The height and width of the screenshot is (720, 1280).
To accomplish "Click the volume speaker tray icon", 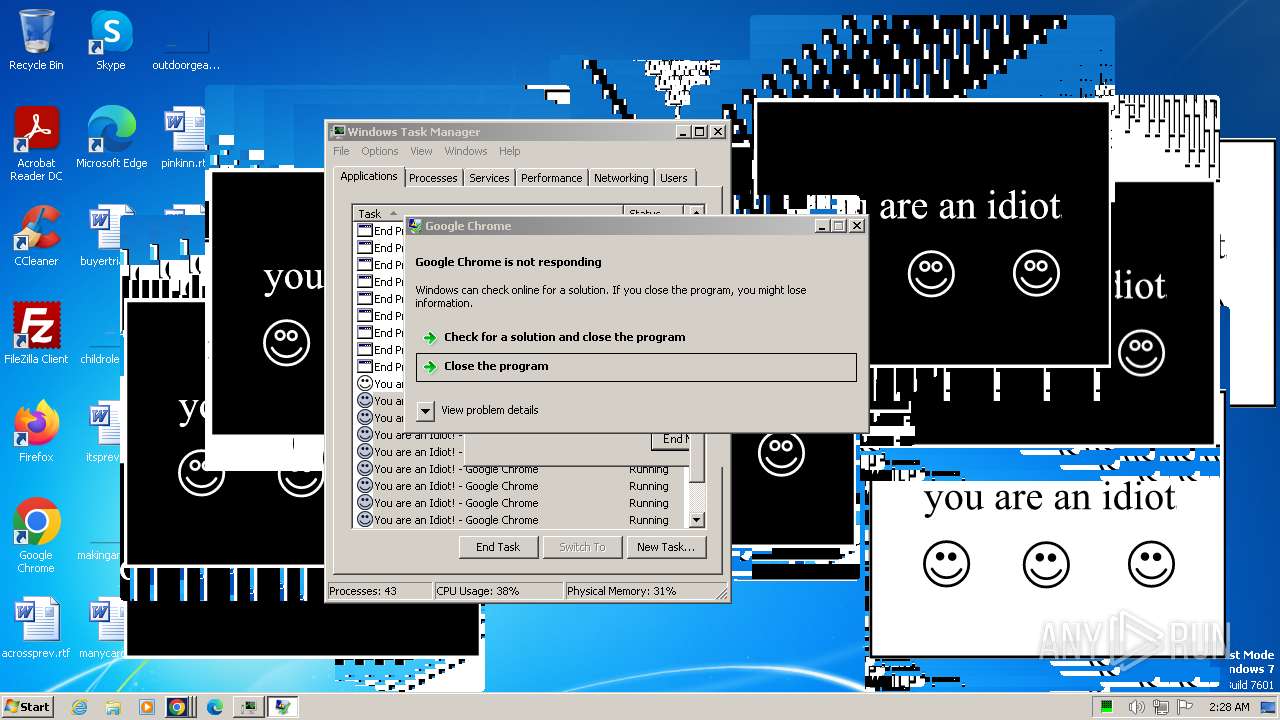I will [x=1136, y=707].
